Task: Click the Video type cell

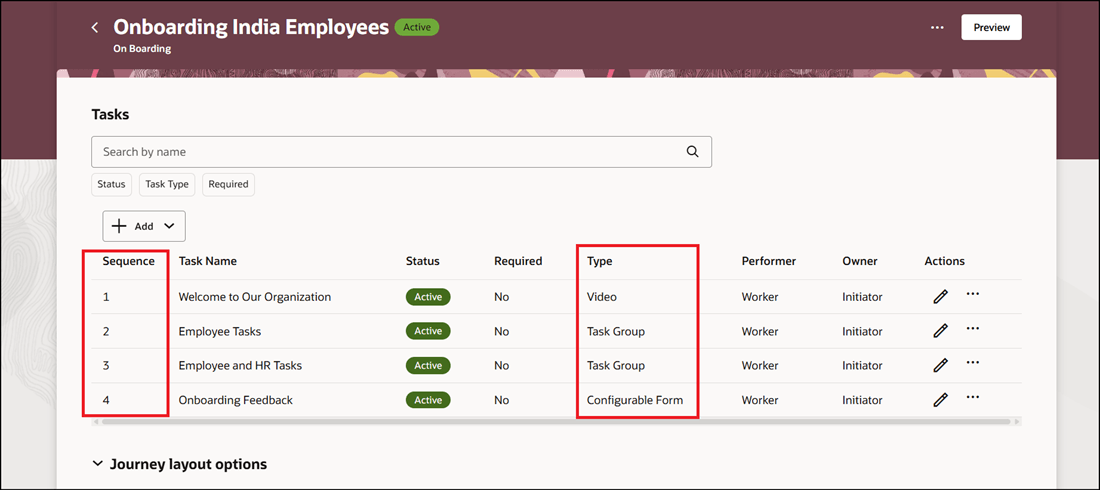Action: point(602,297)
